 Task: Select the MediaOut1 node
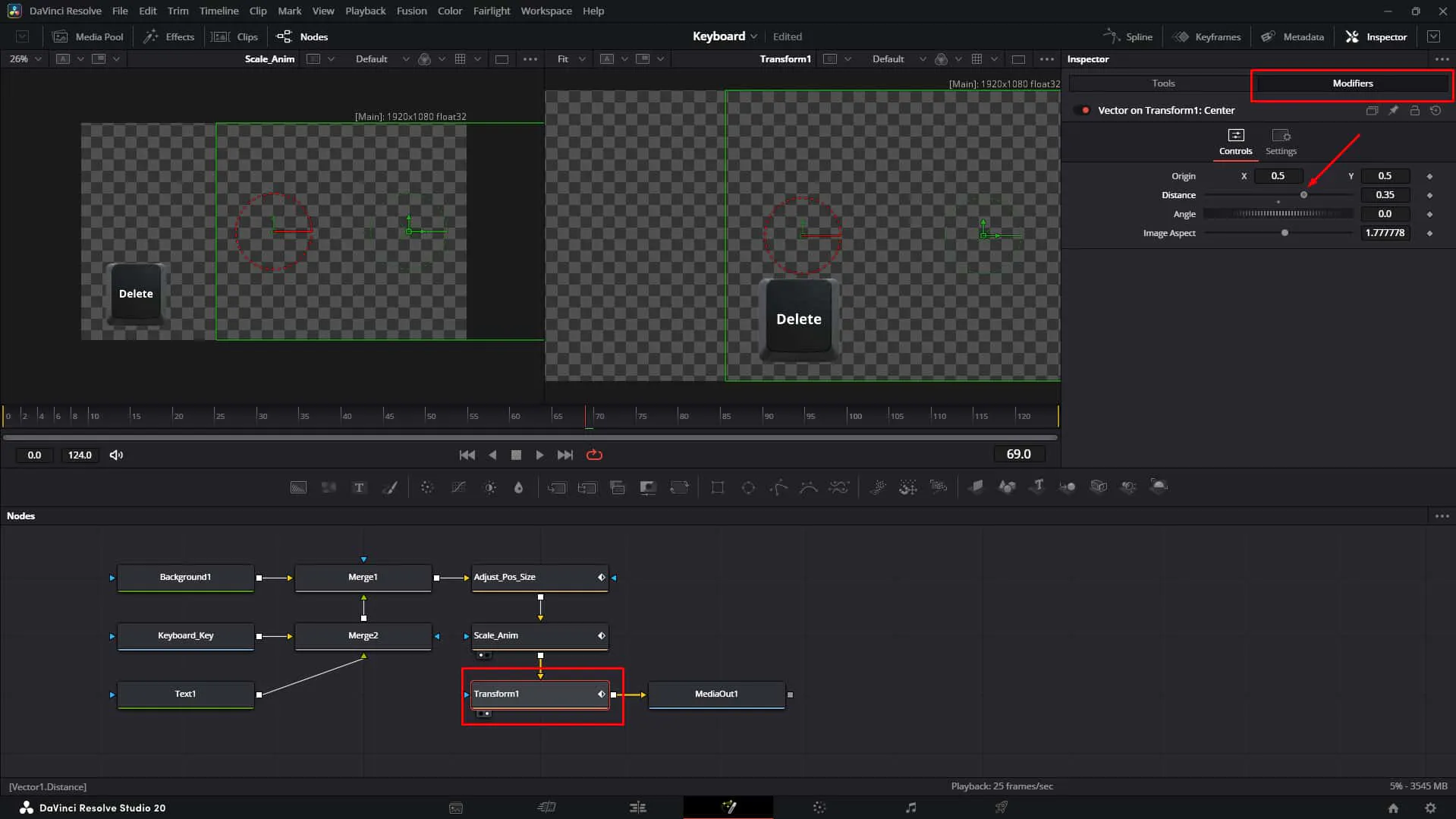click(716, 695)
